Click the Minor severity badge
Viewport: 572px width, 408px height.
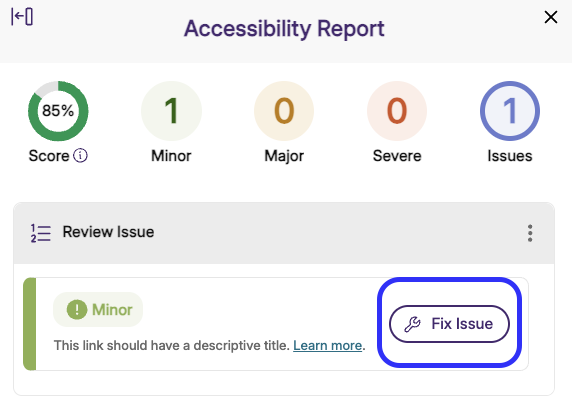(x=98, y=309)
